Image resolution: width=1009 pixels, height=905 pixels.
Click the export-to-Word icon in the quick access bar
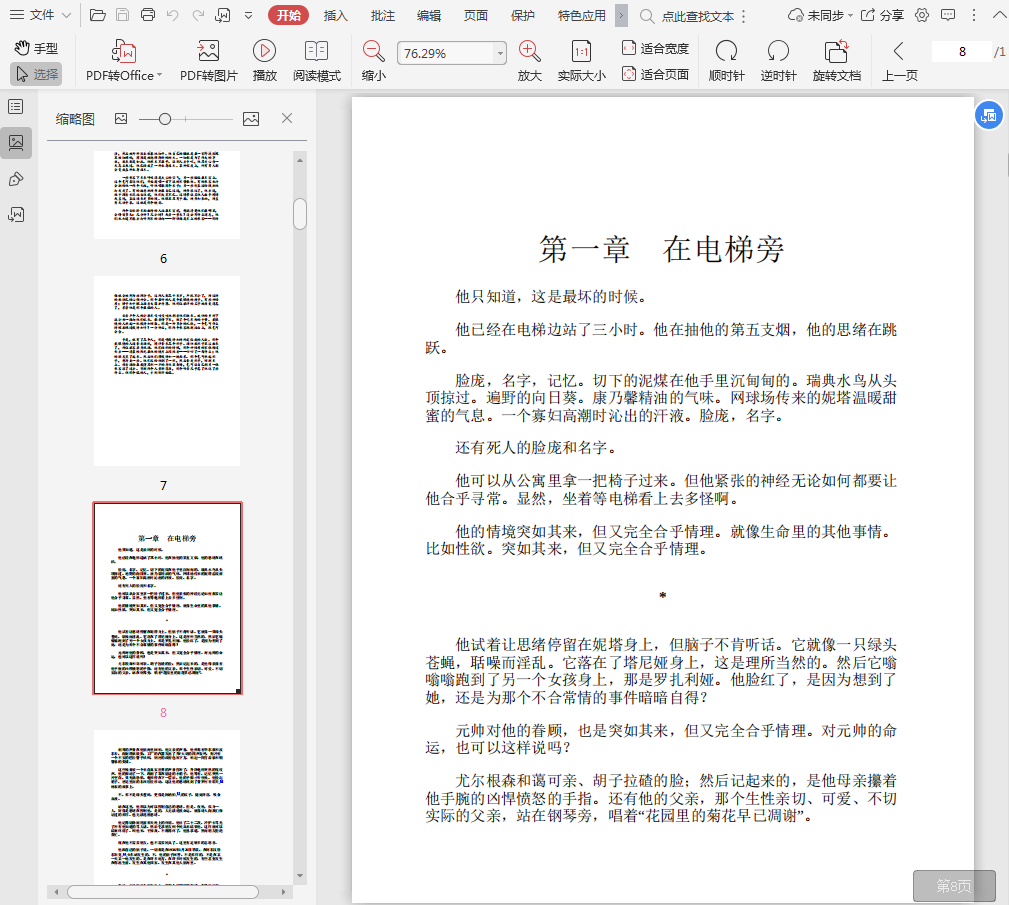pyautogui.click(x=223, y=15)
